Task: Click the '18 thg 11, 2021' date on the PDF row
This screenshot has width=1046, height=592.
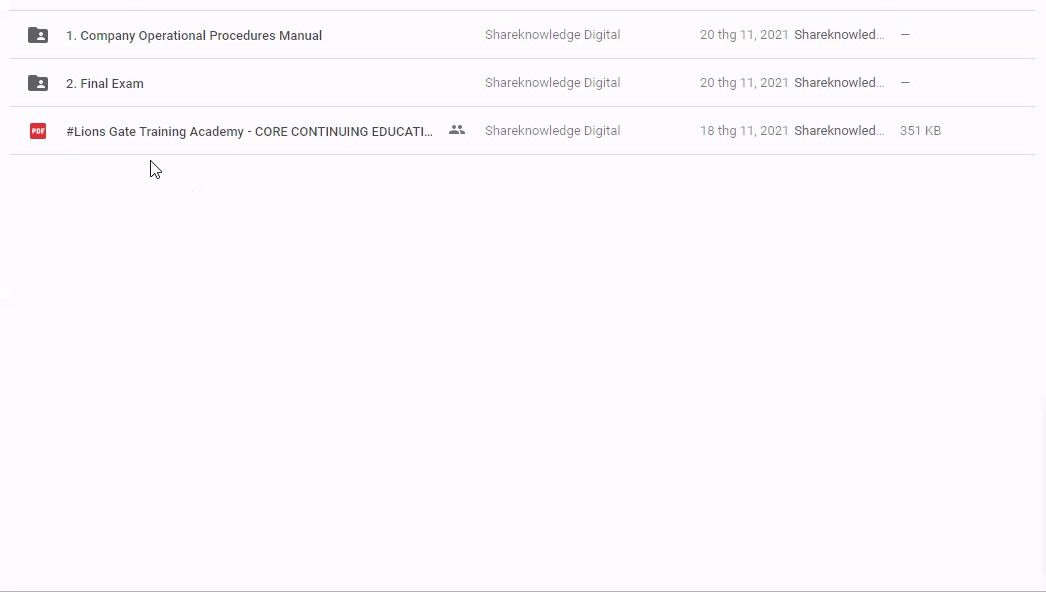Action: pyautogui.click(x=744, y=131)
